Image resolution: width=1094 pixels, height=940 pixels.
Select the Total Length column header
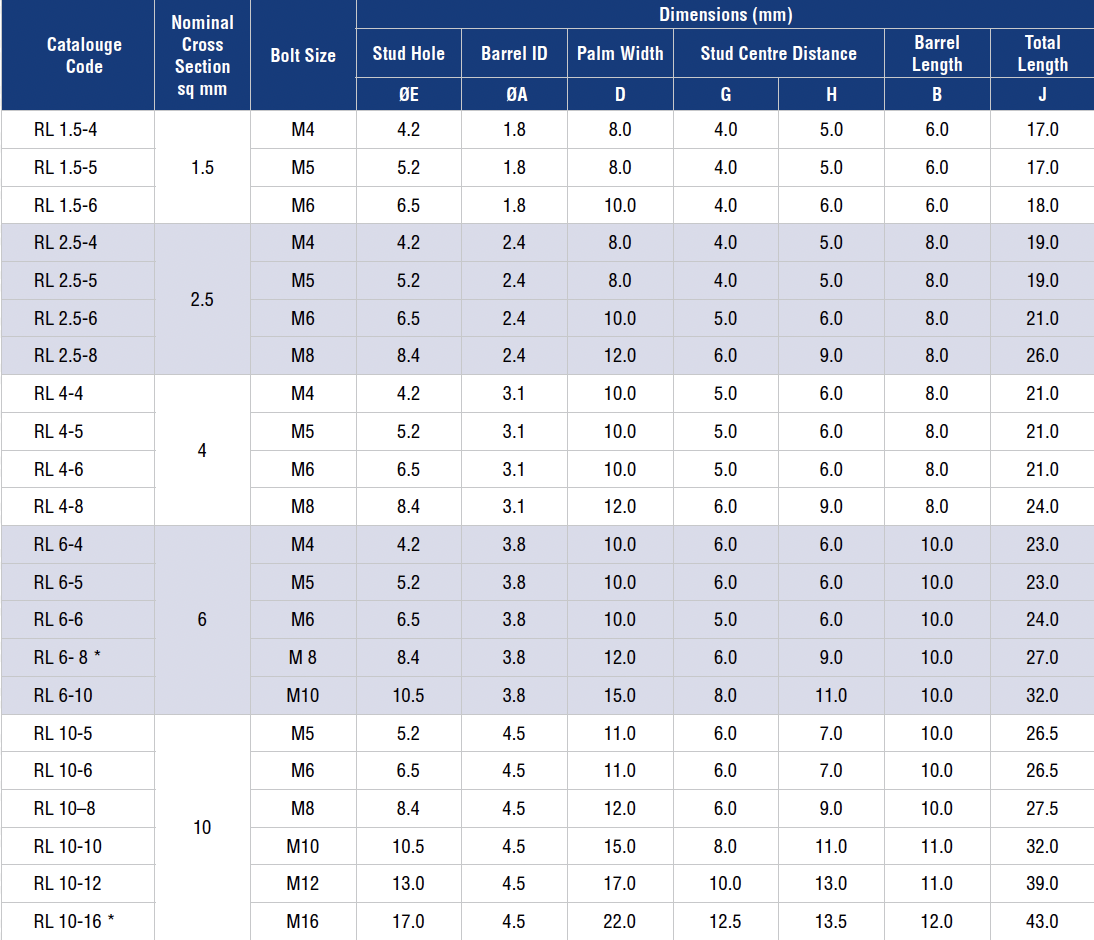(x=1042, y=54)
